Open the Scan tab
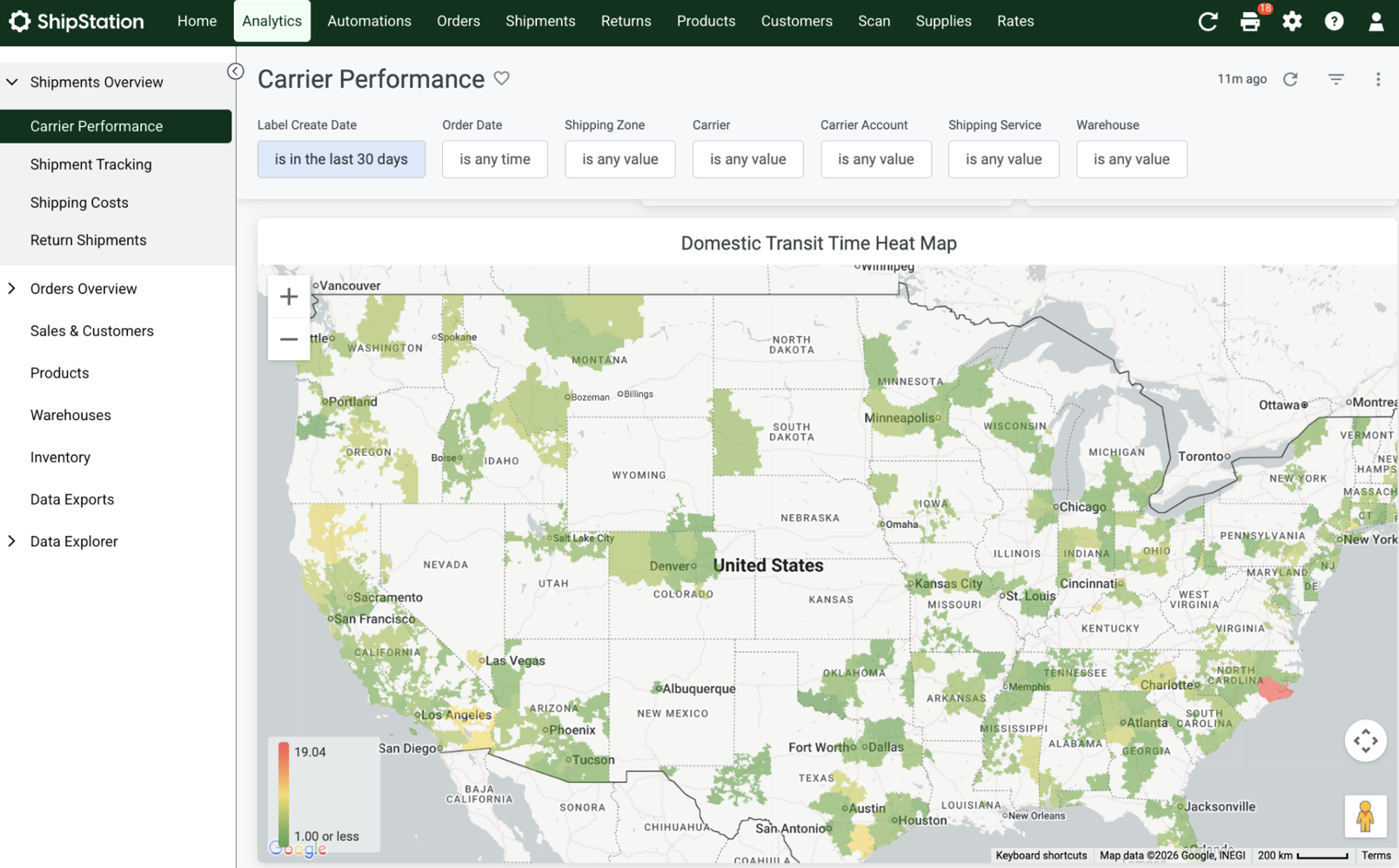The image size is (1399, 868). 874,21
